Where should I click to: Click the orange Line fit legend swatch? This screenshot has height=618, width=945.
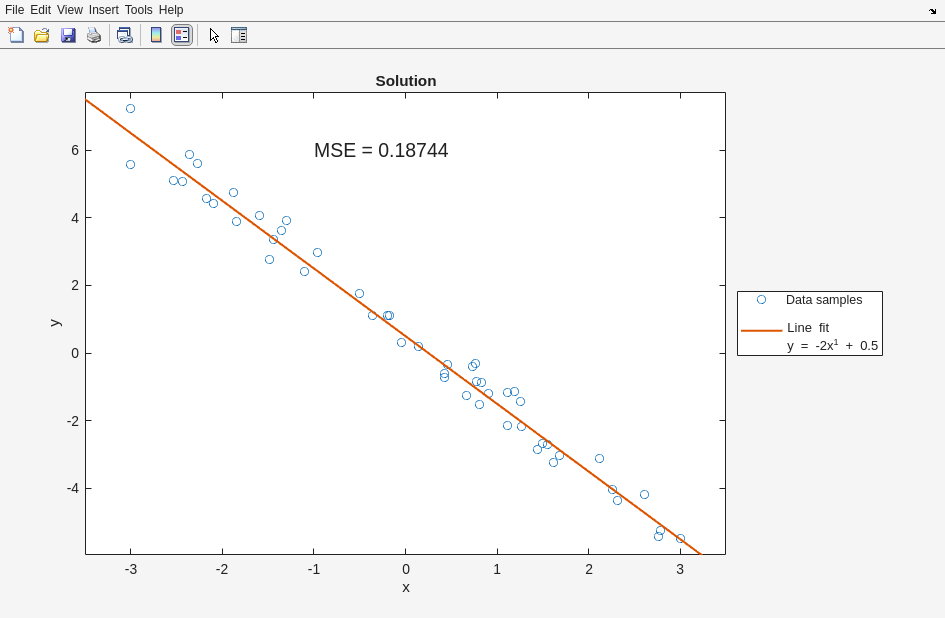[x=761, y=330]
